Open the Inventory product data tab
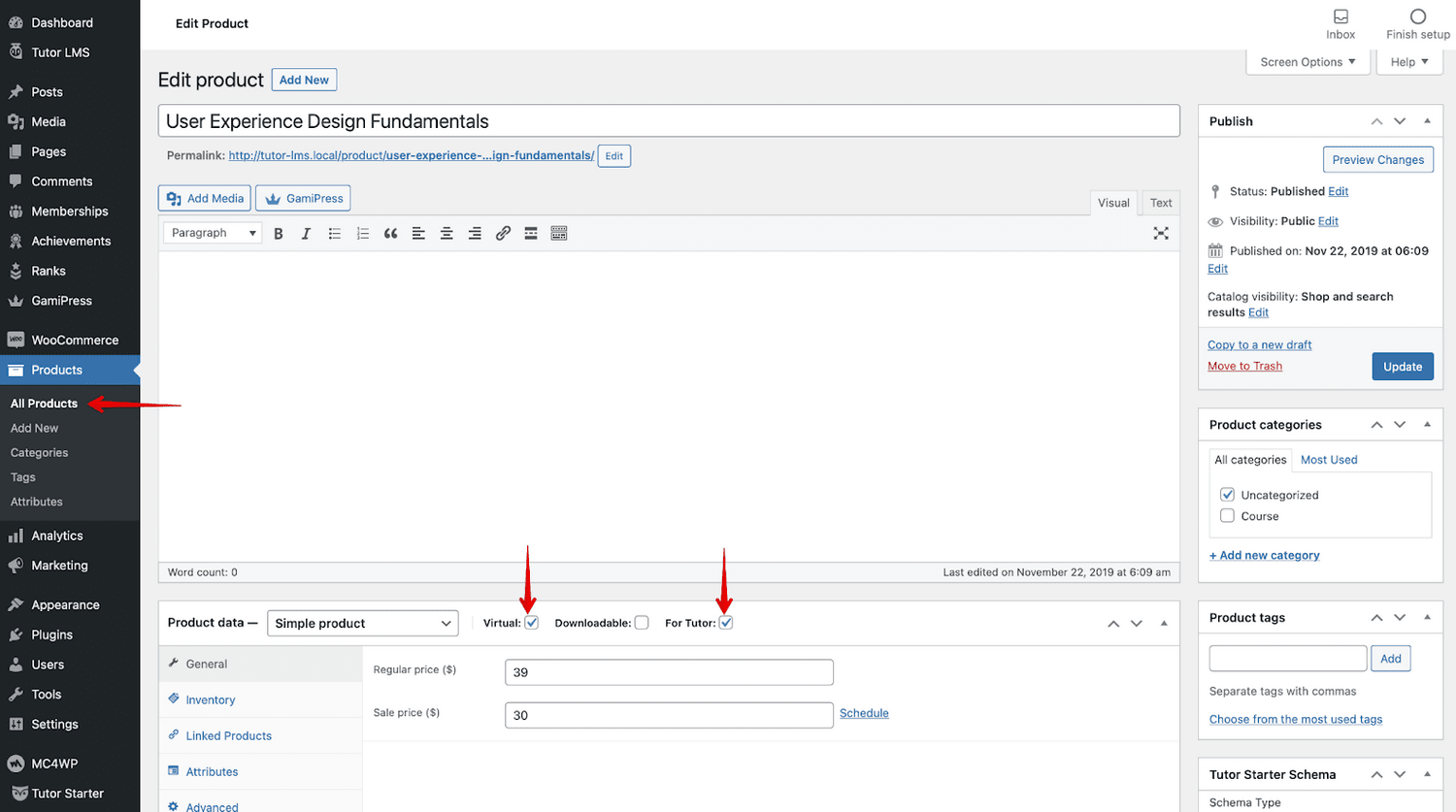This screenshot has height=812, width=1456. tap(211, 699)
